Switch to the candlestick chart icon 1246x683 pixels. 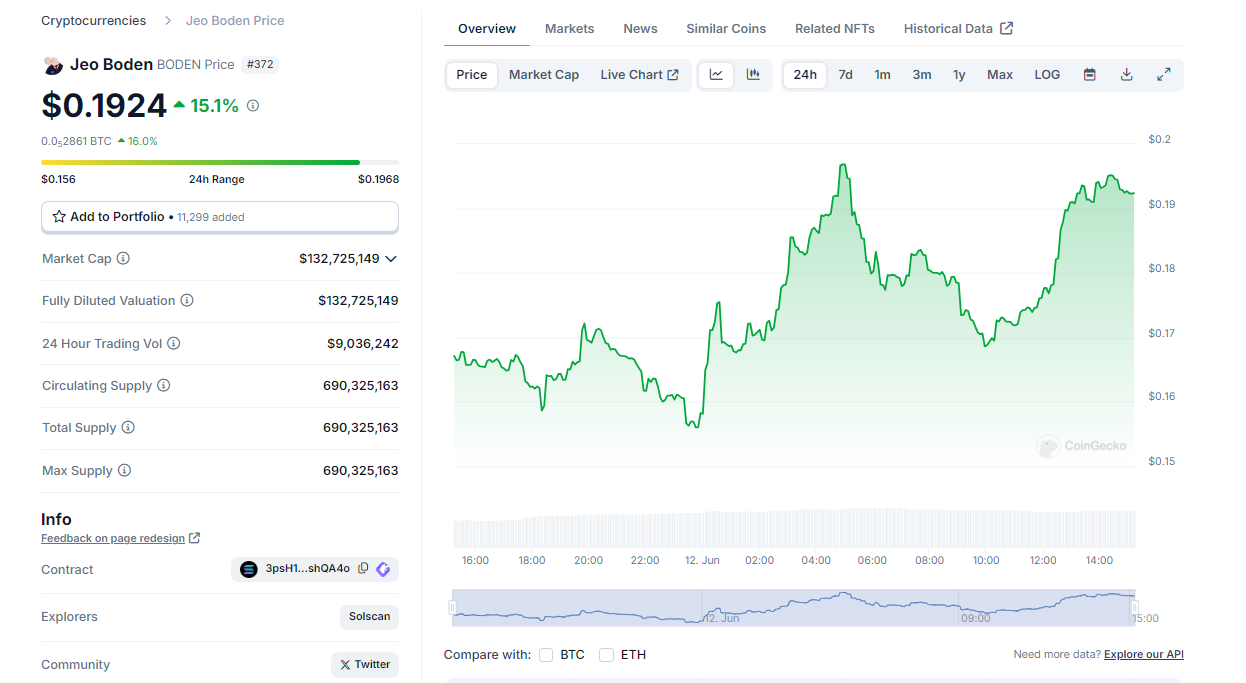click(x=753, y=75)
